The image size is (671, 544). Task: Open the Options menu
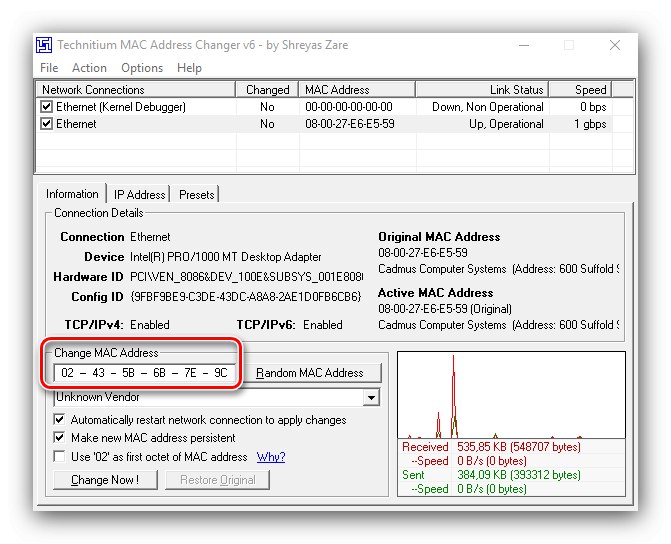point(142,68)
